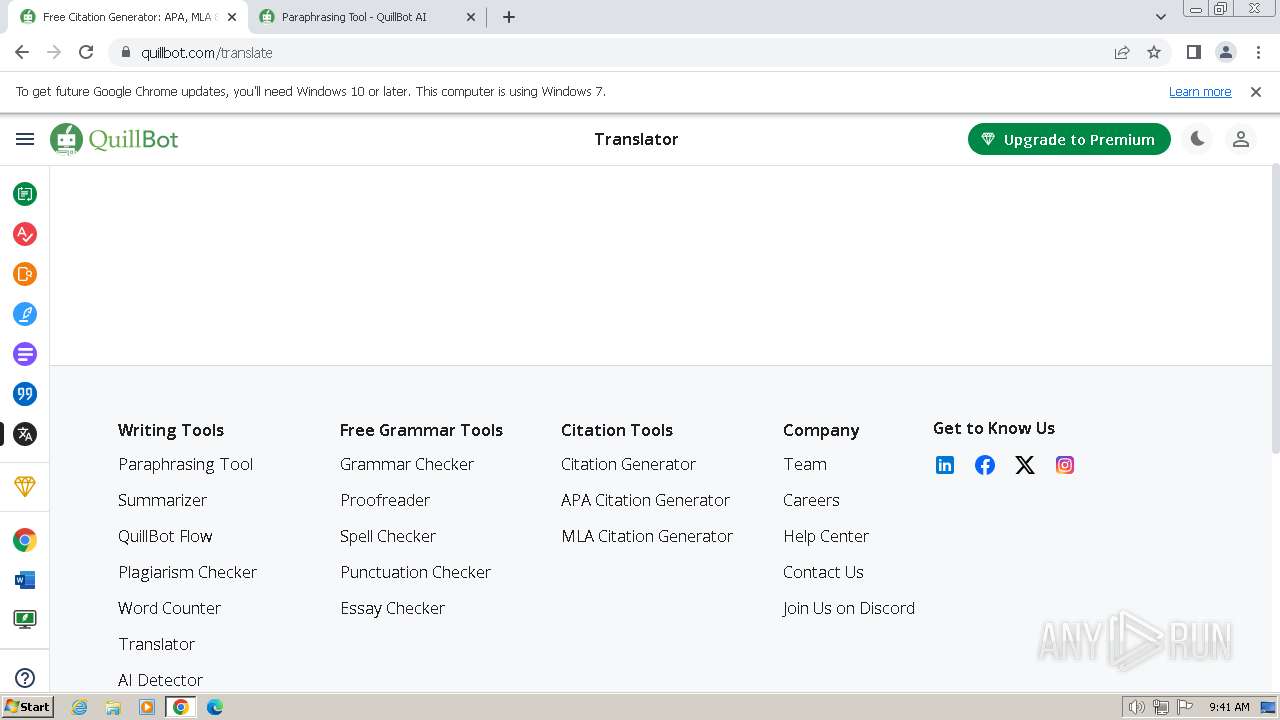The height and width of the screenshot is (720, 1280).
Task: Dismiss the Chrome update notification bar
Action: (1256, 91)
